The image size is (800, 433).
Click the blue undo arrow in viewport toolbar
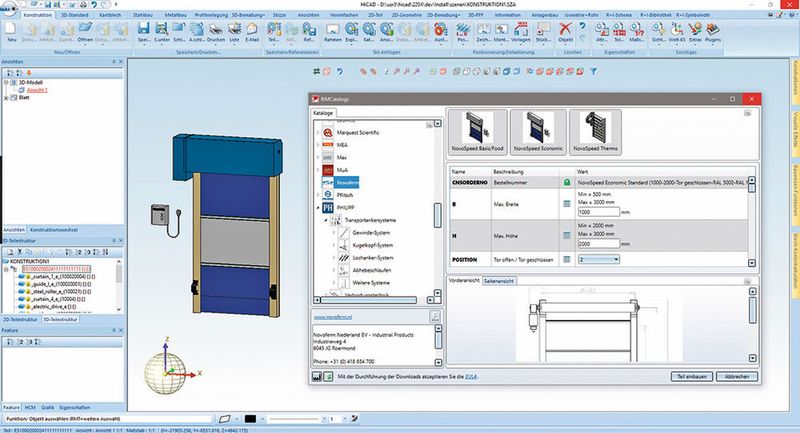[339, 72]
